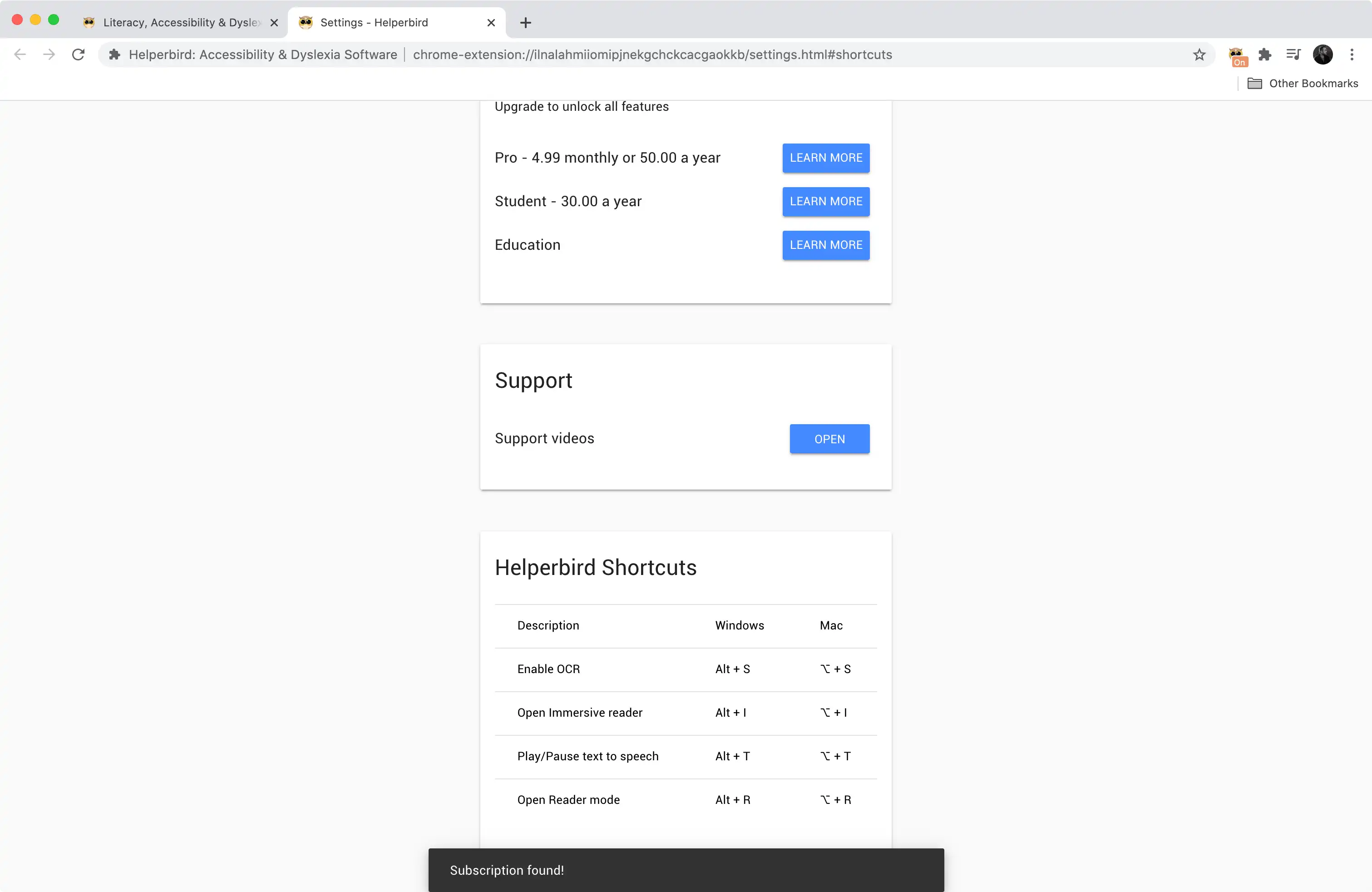Open the Chrome three-dot menu
Screen dimensions: 1372x892
tap(1352, 54)
